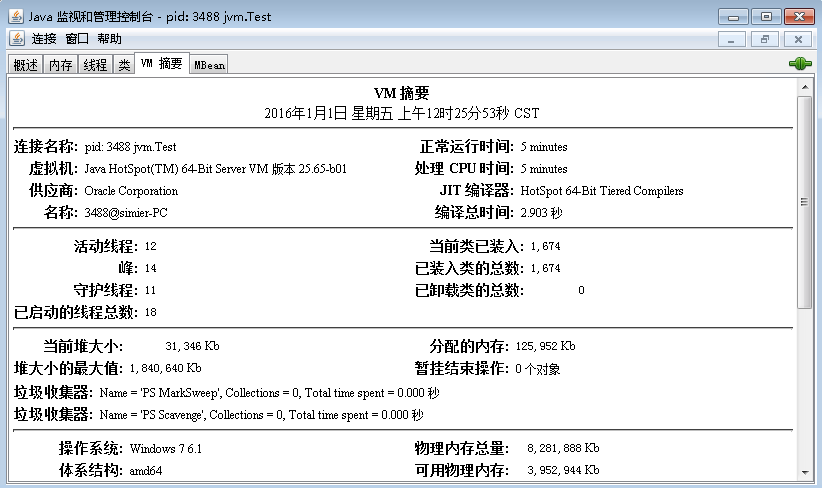
Task: Click the 峰 value 14
Action: [150, 268]
